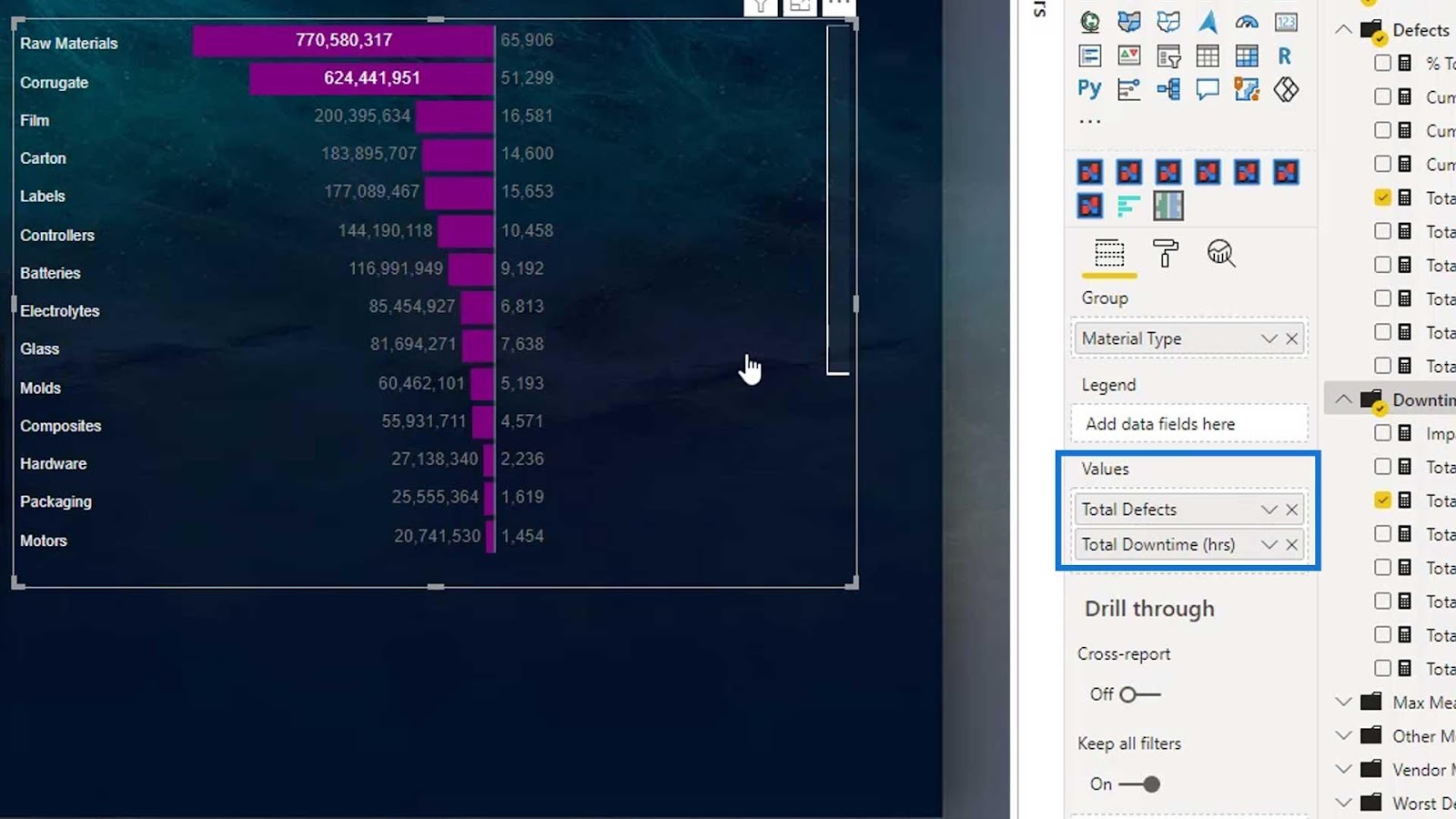1456x819 pixels.
Task: Expand the Worst De folder
Action: (x=1343, y=803)
